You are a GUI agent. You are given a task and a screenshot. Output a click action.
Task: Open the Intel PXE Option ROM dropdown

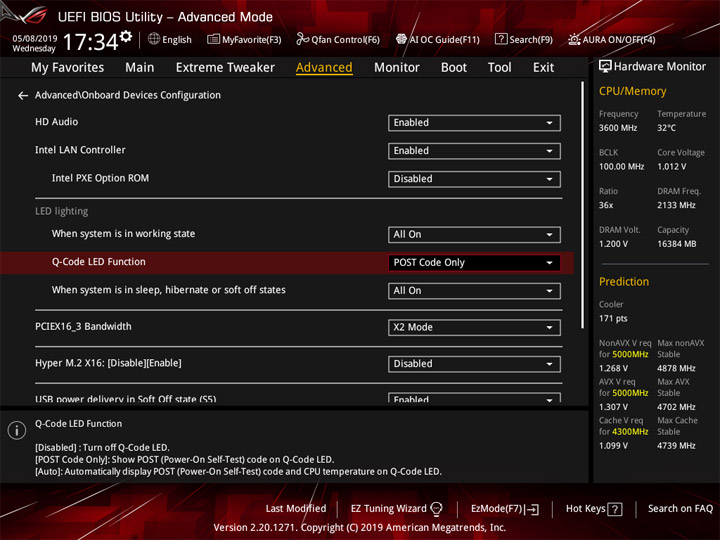click(x=474, y=179)
